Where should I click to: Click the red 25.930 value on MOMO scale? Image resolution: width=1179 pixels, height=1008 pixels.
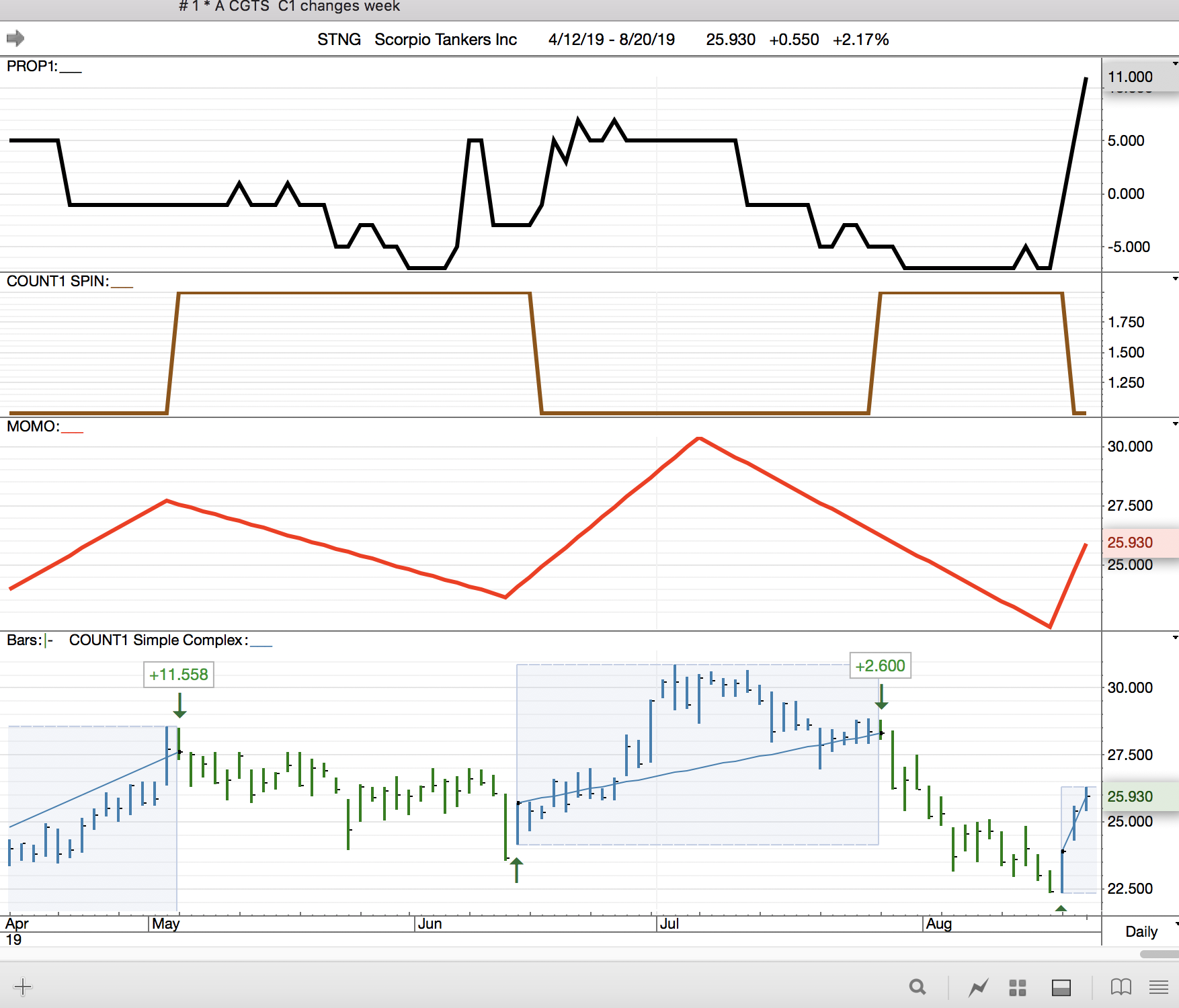(1130, 542)
